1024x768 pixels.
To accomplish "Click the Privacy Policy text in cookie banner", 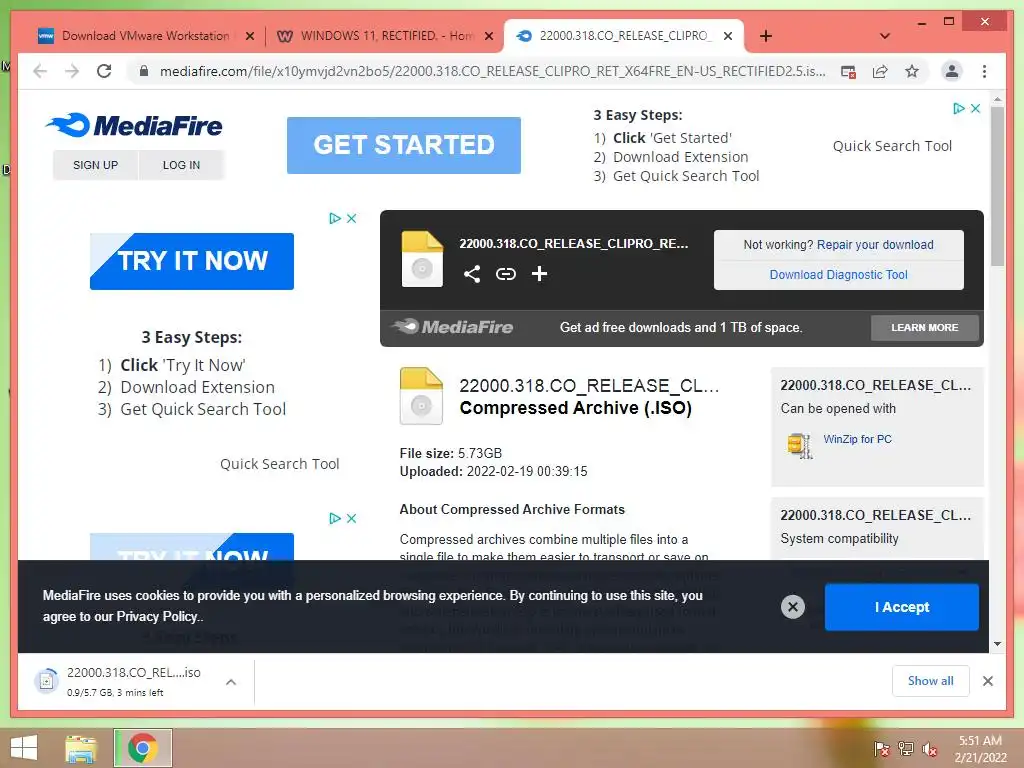I will click(156, 616).
